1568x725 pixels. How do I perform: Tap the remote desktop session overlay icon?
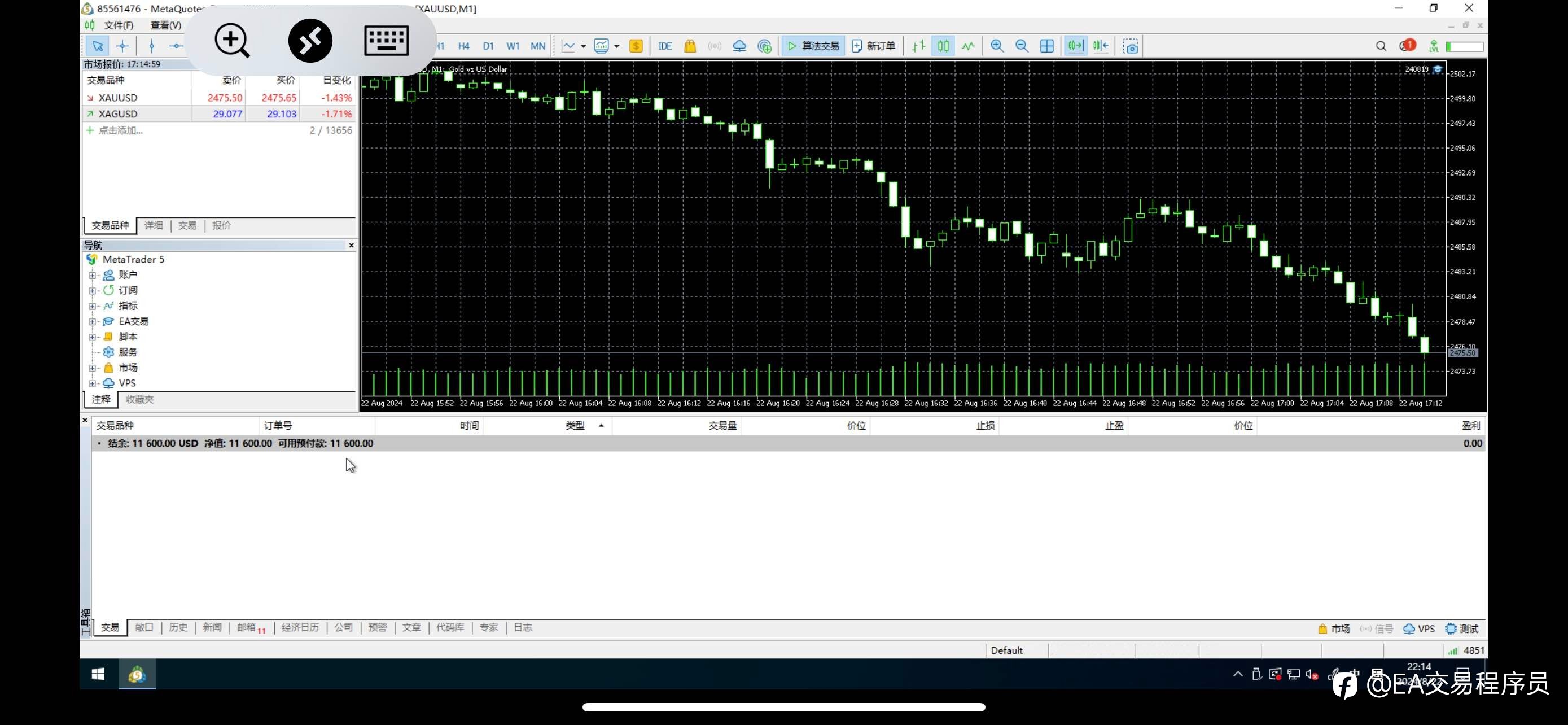(x=310, y=41)
